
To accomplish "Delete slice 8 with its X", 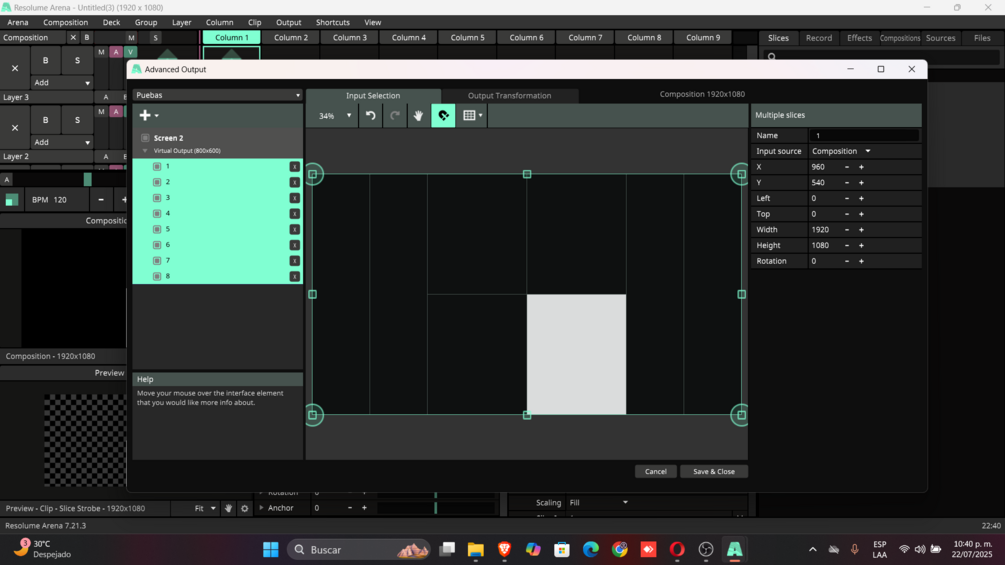I will (x=295, y=276).
